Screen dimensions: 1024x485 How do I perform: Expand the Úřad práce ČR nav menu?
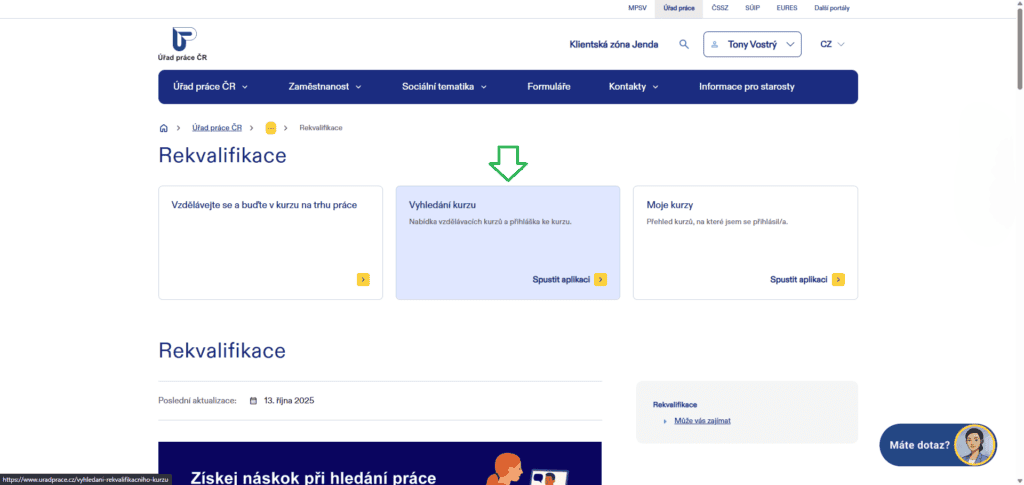[210, 87]
